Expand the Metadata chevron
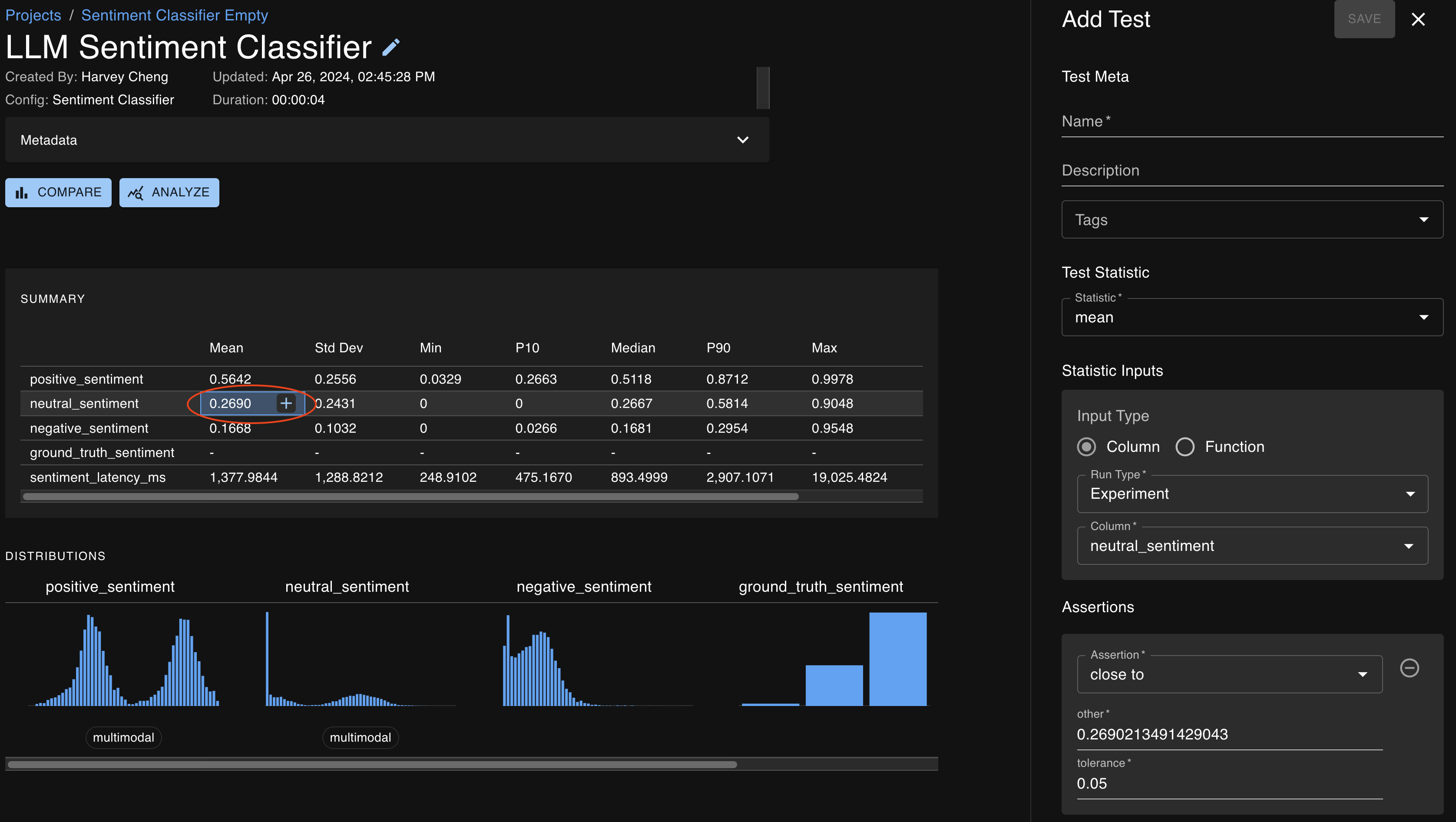 [743, 139]
